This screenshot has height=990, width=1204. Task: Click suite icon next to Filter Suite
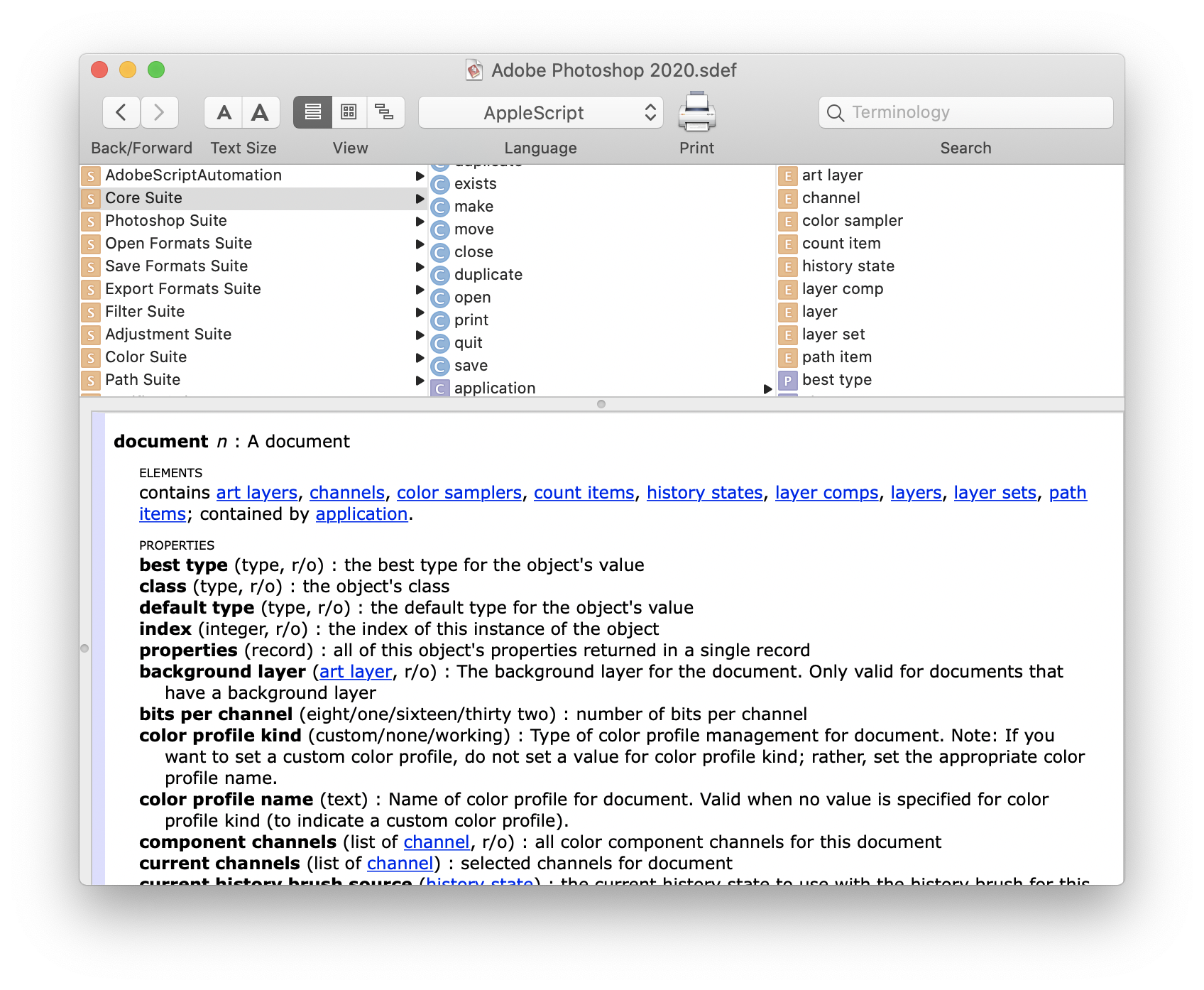pos(91,312)
